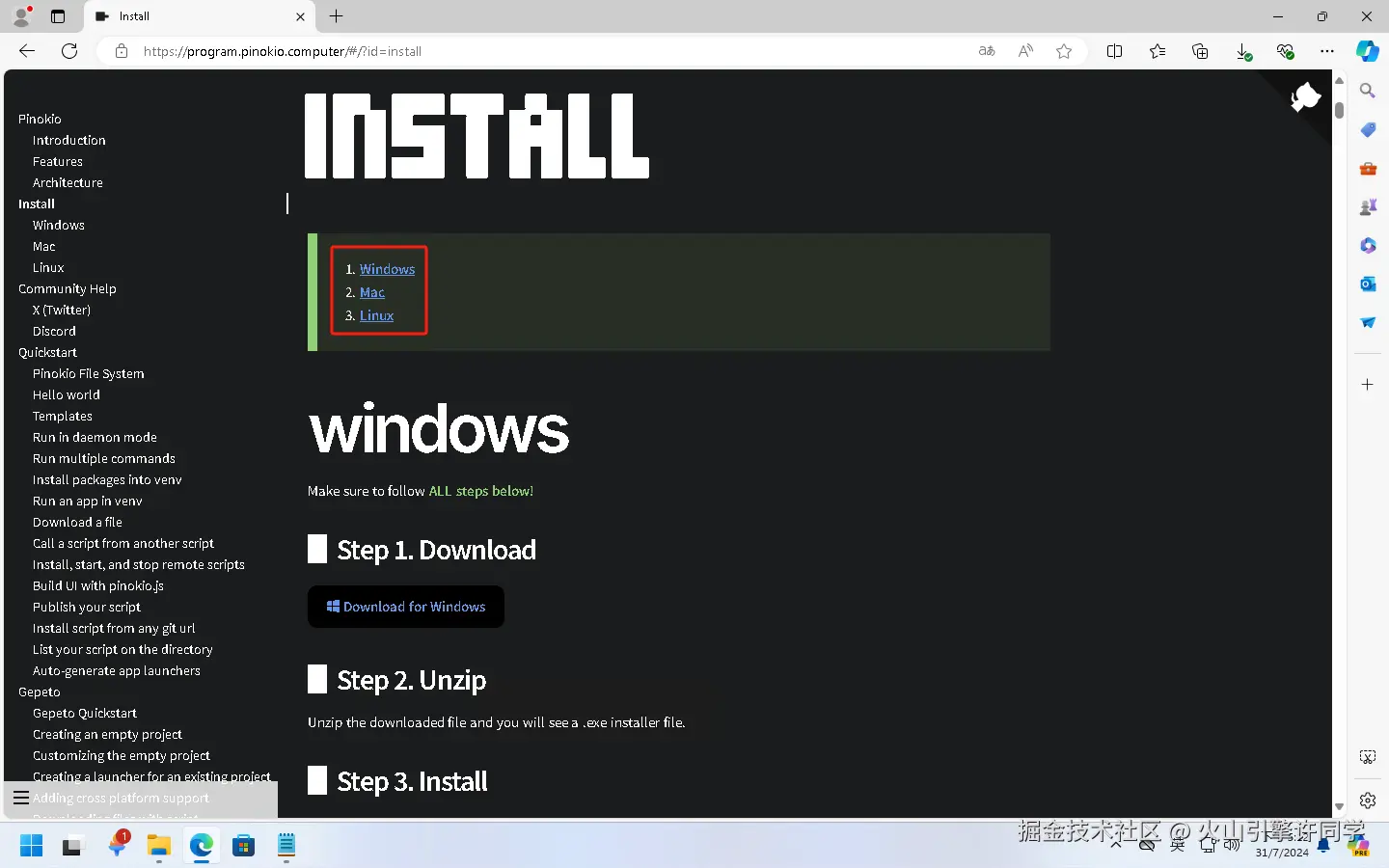Image resolution: width=1389 pixels, height=868 pixels.
Task: Open Architecture in the sidebar
Action: coord(68,182)
